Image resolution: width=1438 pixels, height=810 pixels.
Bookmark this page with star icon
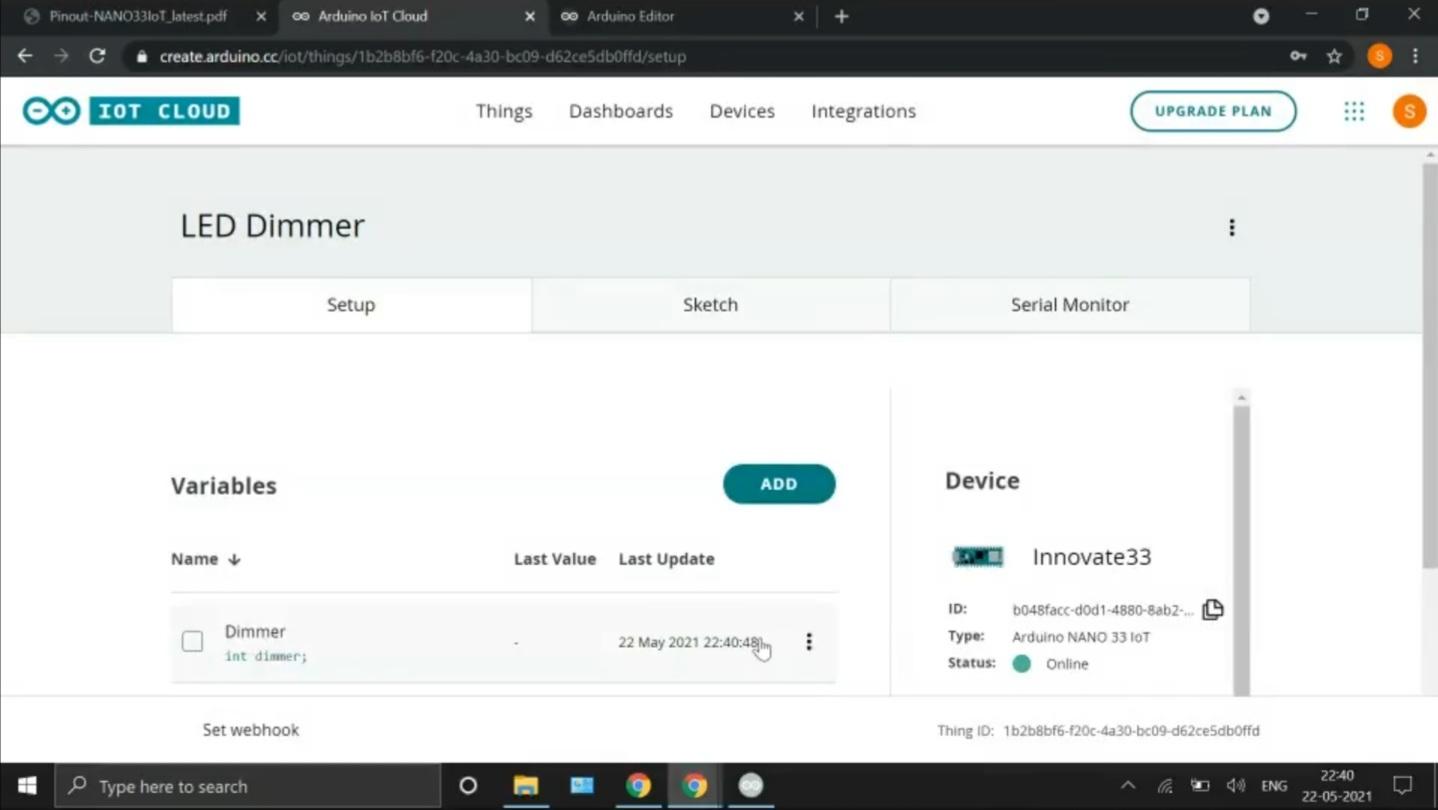[x=1334, y=56]
